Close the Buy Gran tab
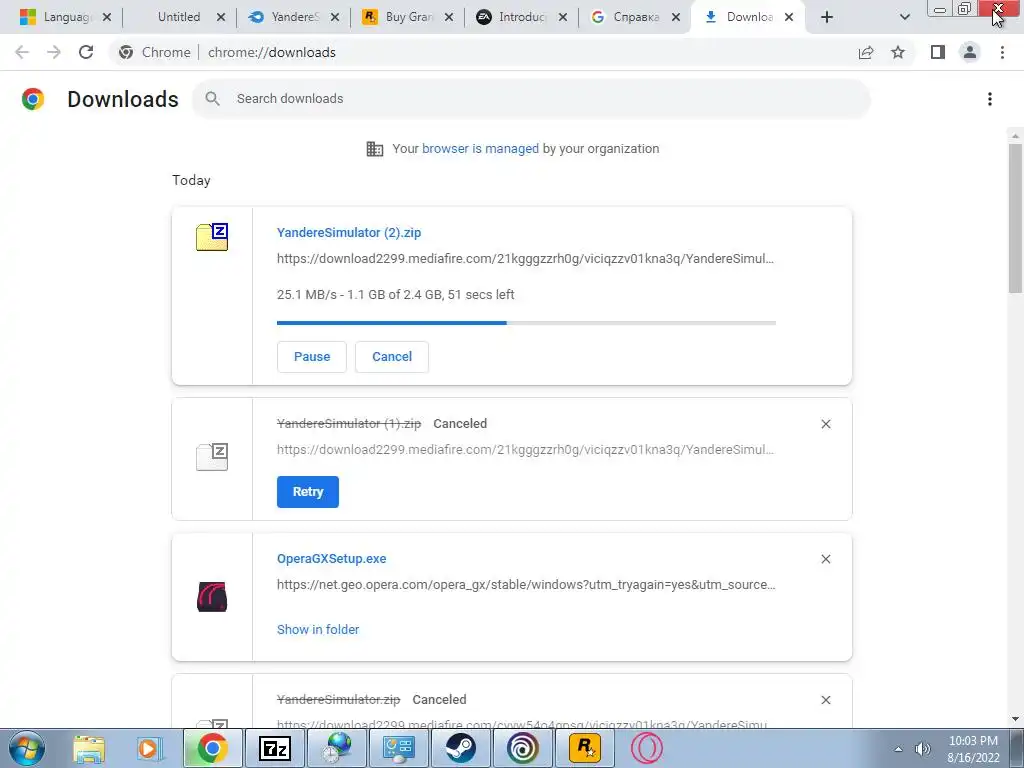The height and width of the screenshot is (768, 1024). coord(449,17)
